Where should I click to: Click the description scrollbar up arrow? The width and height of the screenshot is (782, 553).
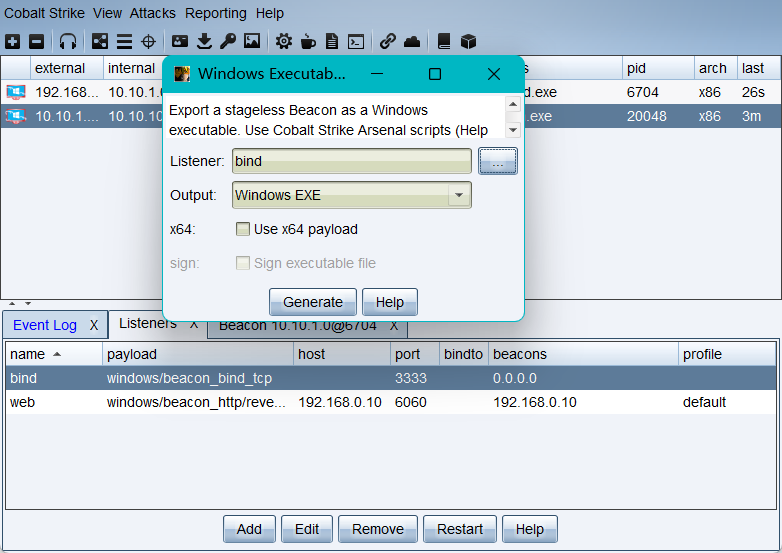pos(513,104)
